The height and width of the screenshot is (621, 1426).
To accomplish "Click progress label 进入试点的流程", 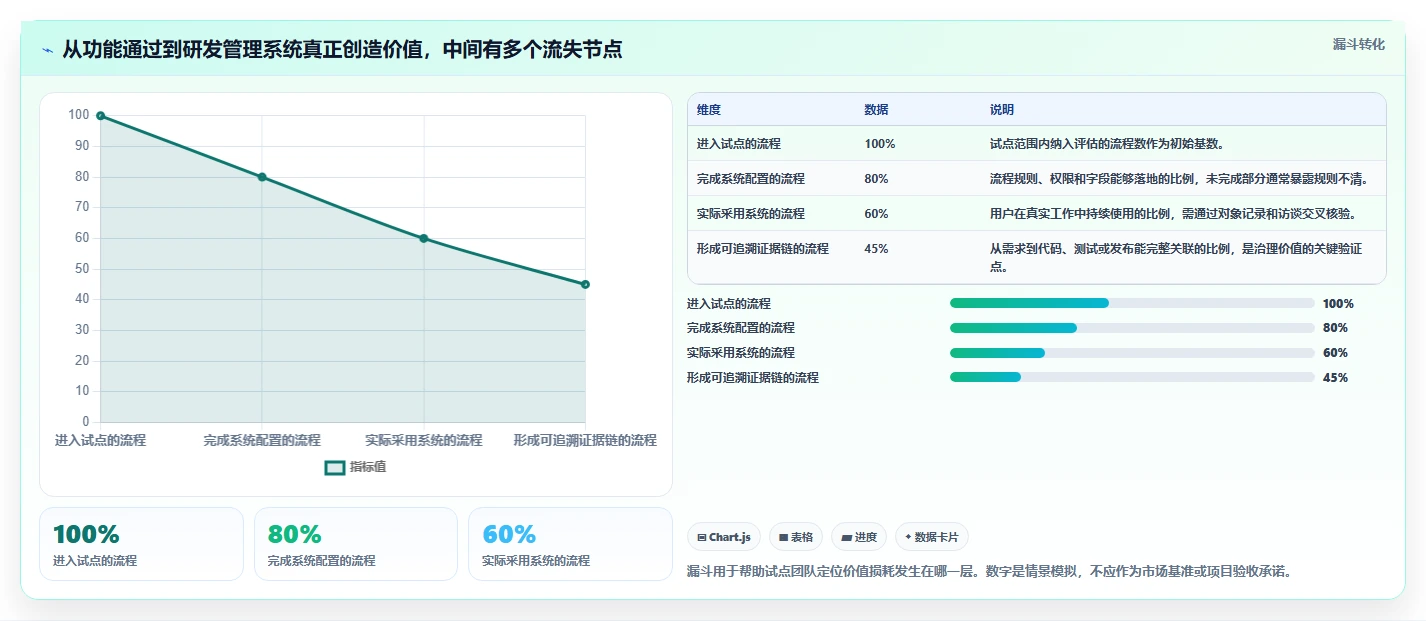I will 729,304.
